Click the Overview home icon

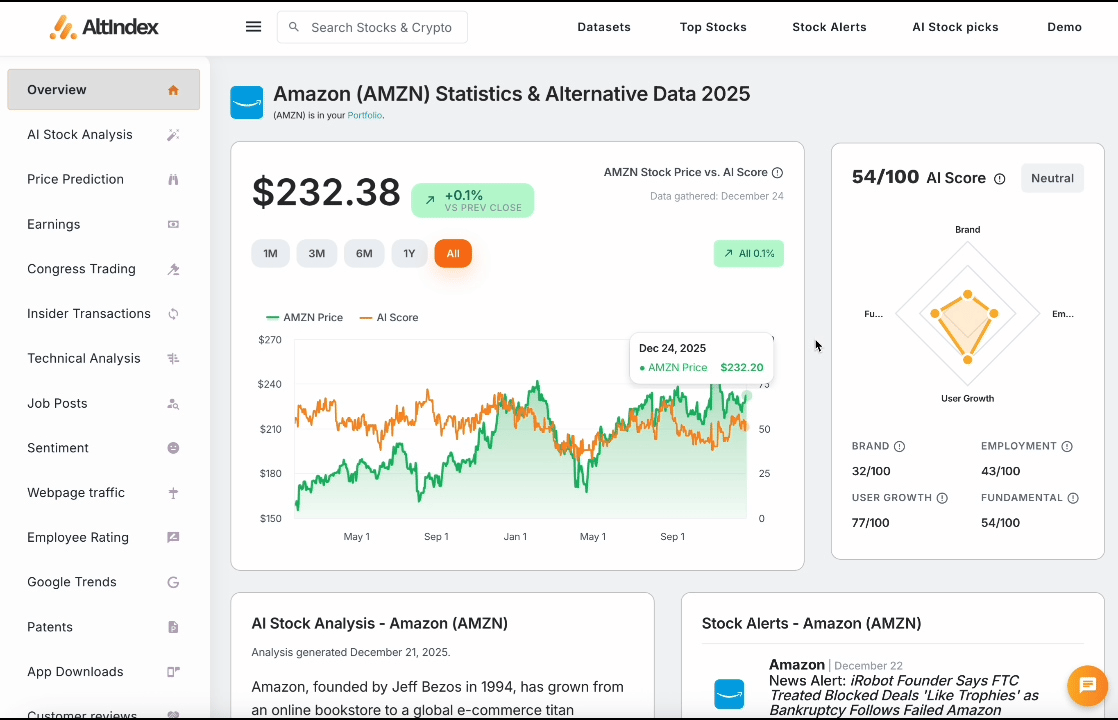(173, 90)
